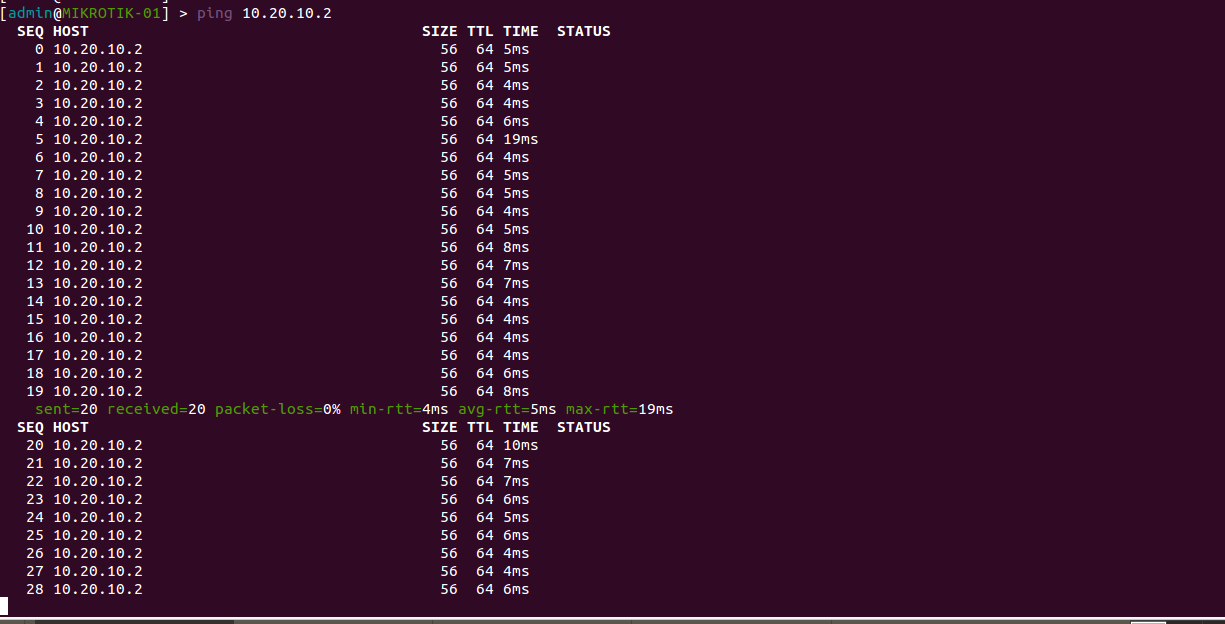Click the second HOST column header below summary
Image resolution: width=1225 pixels, height=624 pixels.
coord(70,427)
